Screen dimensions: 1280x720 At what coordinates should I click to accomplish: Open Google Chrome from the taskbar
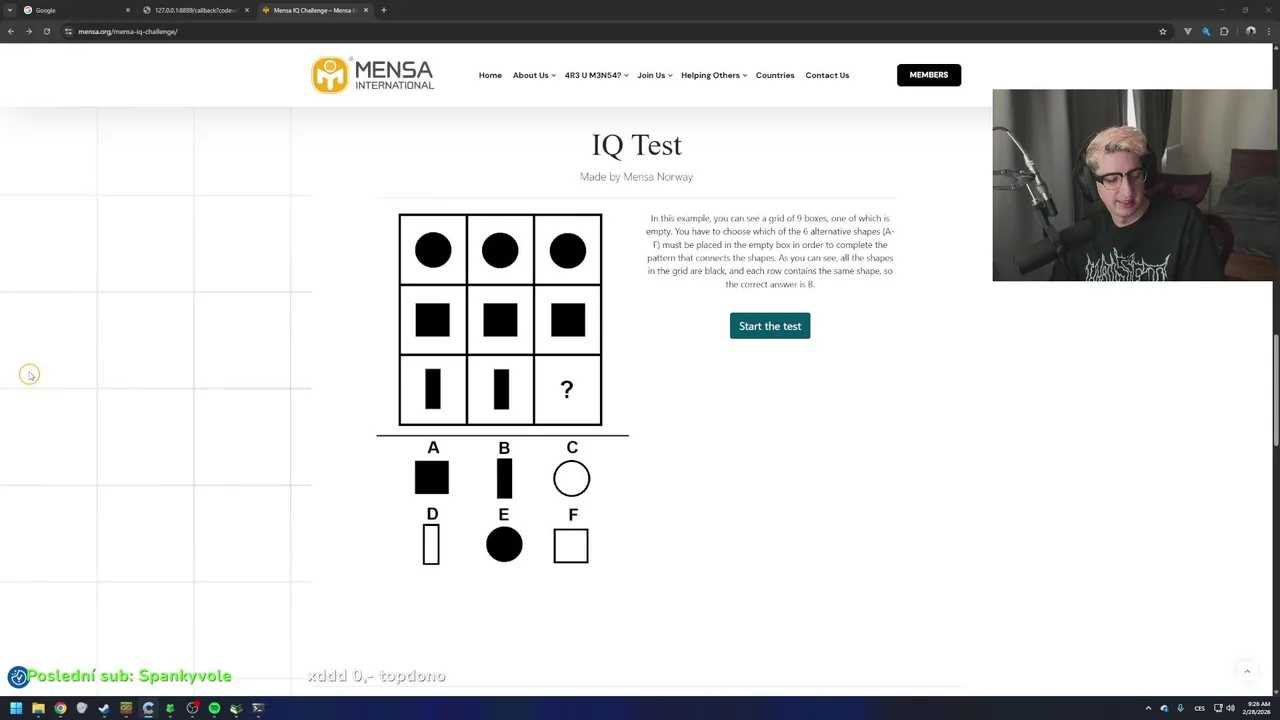(x=60, y=708)
